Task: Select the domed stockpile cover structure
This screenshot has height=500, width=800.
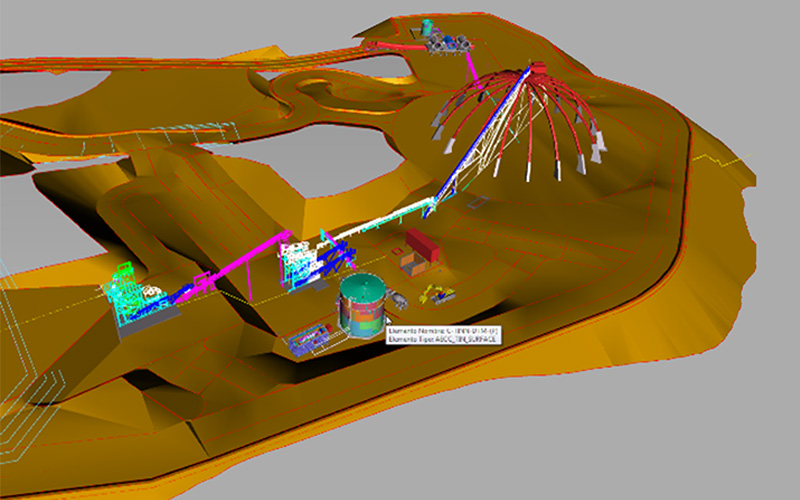Action: (520, 125)
